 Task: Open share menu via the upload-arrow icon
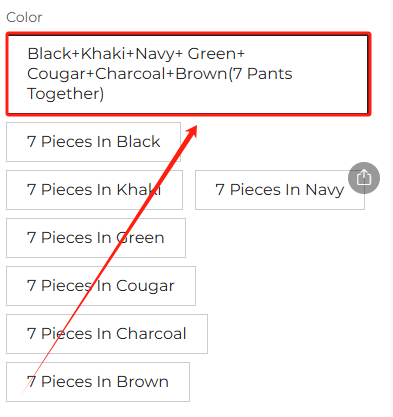coord(364,178)
